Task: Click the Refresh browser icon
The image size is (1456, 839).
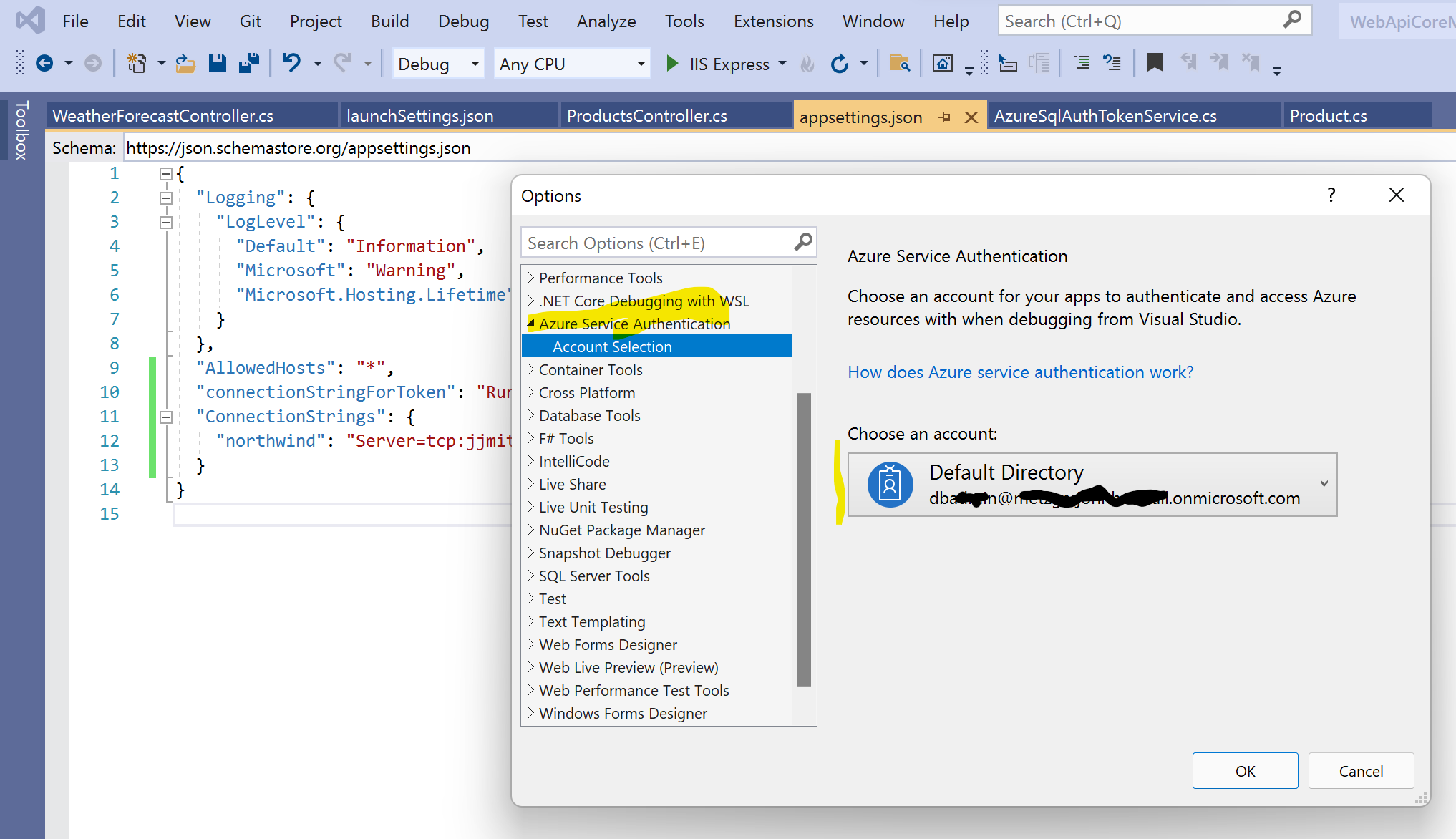Action: 840,64
